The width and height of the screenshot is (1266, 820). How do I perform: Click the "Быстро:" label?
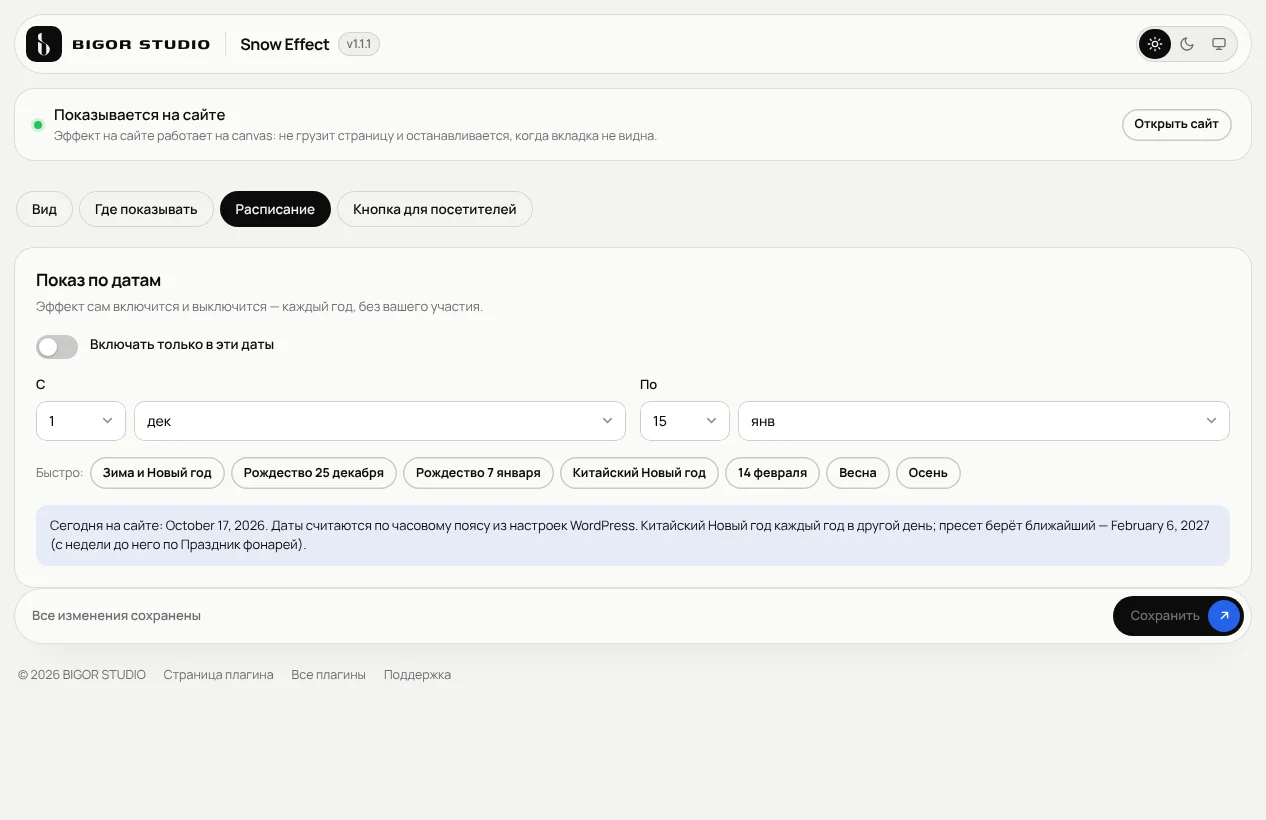[60, 473]
